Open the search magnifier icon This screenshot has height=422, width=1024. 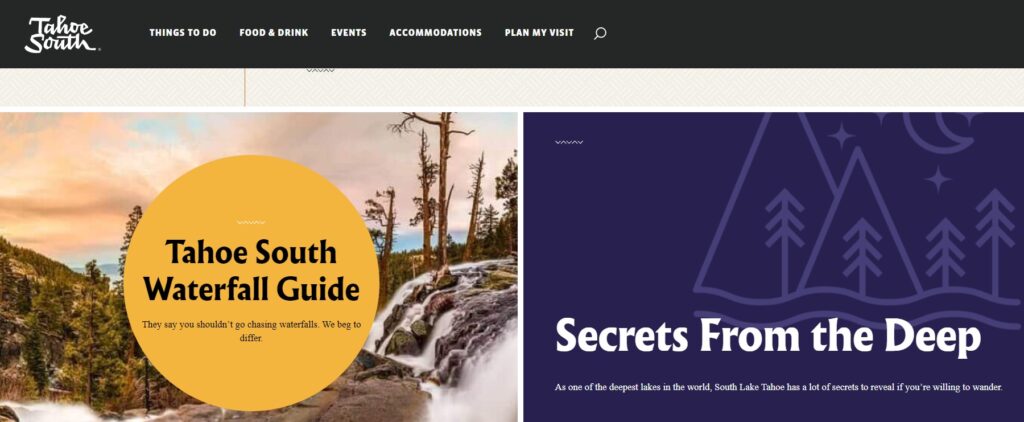[x=600, y=33]
